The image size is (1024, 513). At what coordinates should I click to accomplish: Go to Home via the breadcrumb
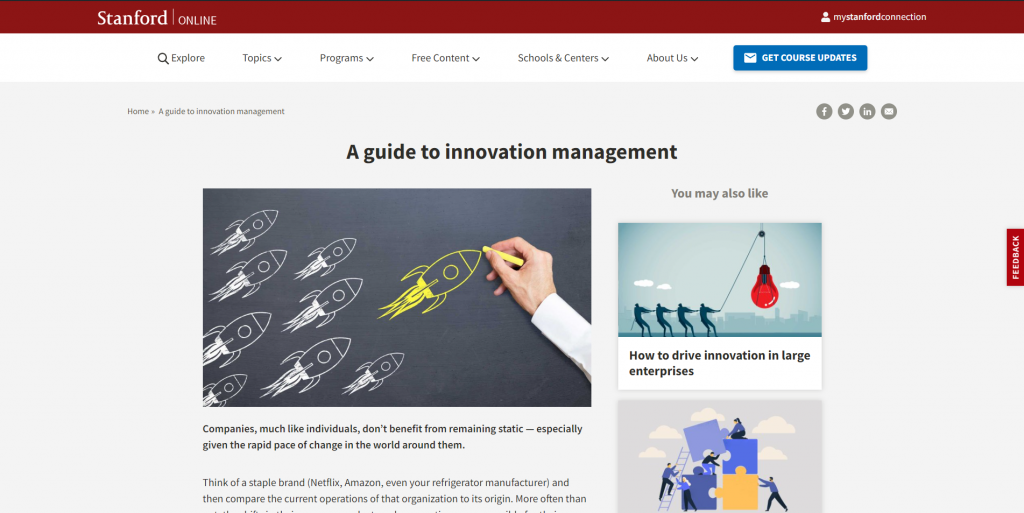coord(138,111)
